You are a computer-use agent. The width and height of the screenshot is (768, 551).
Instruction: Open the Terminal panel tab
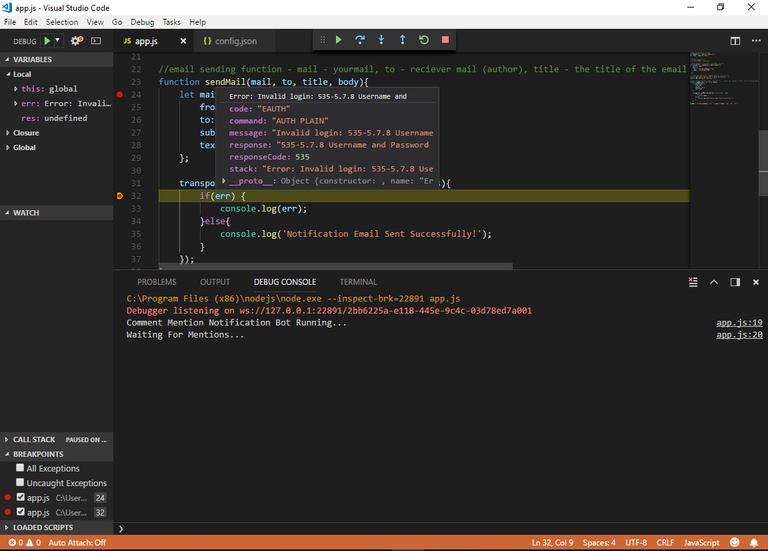(x=358, y=282)
